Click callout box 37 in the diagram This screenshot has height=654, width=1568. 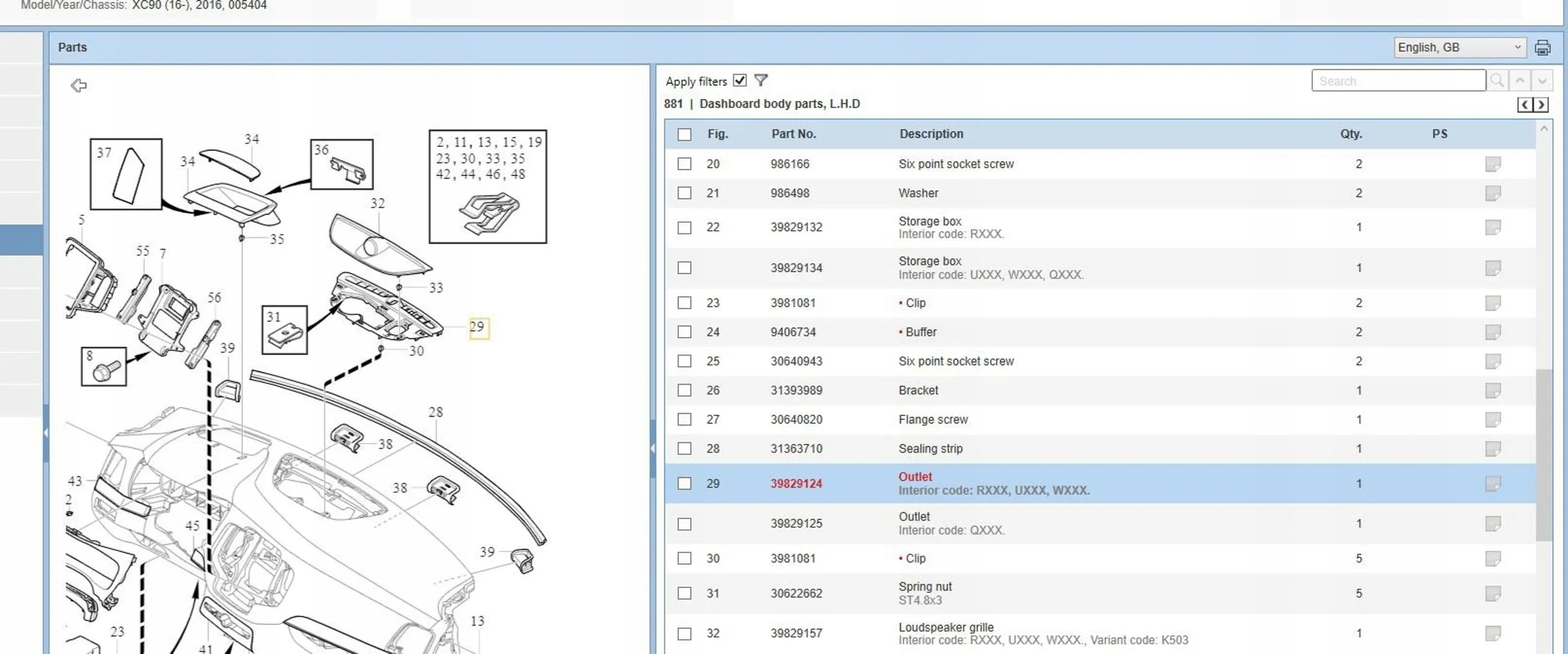point(126,174)
